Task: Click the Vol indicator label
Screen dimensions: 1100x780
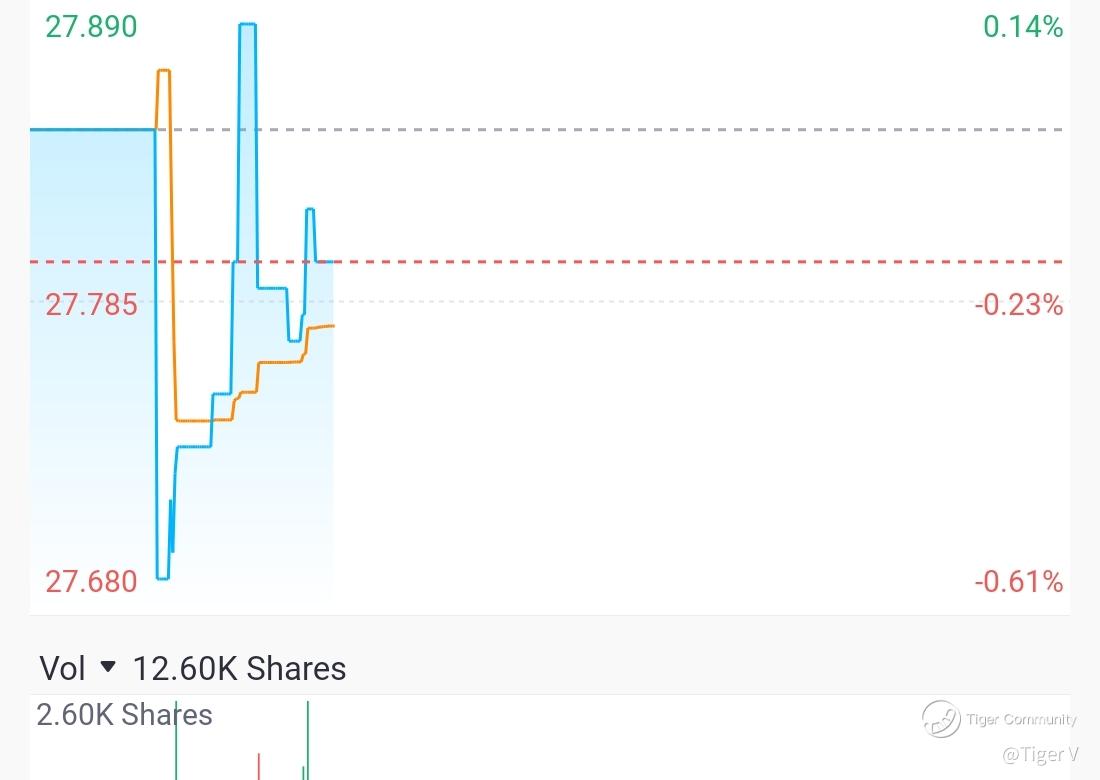Action: pos(62,668)
